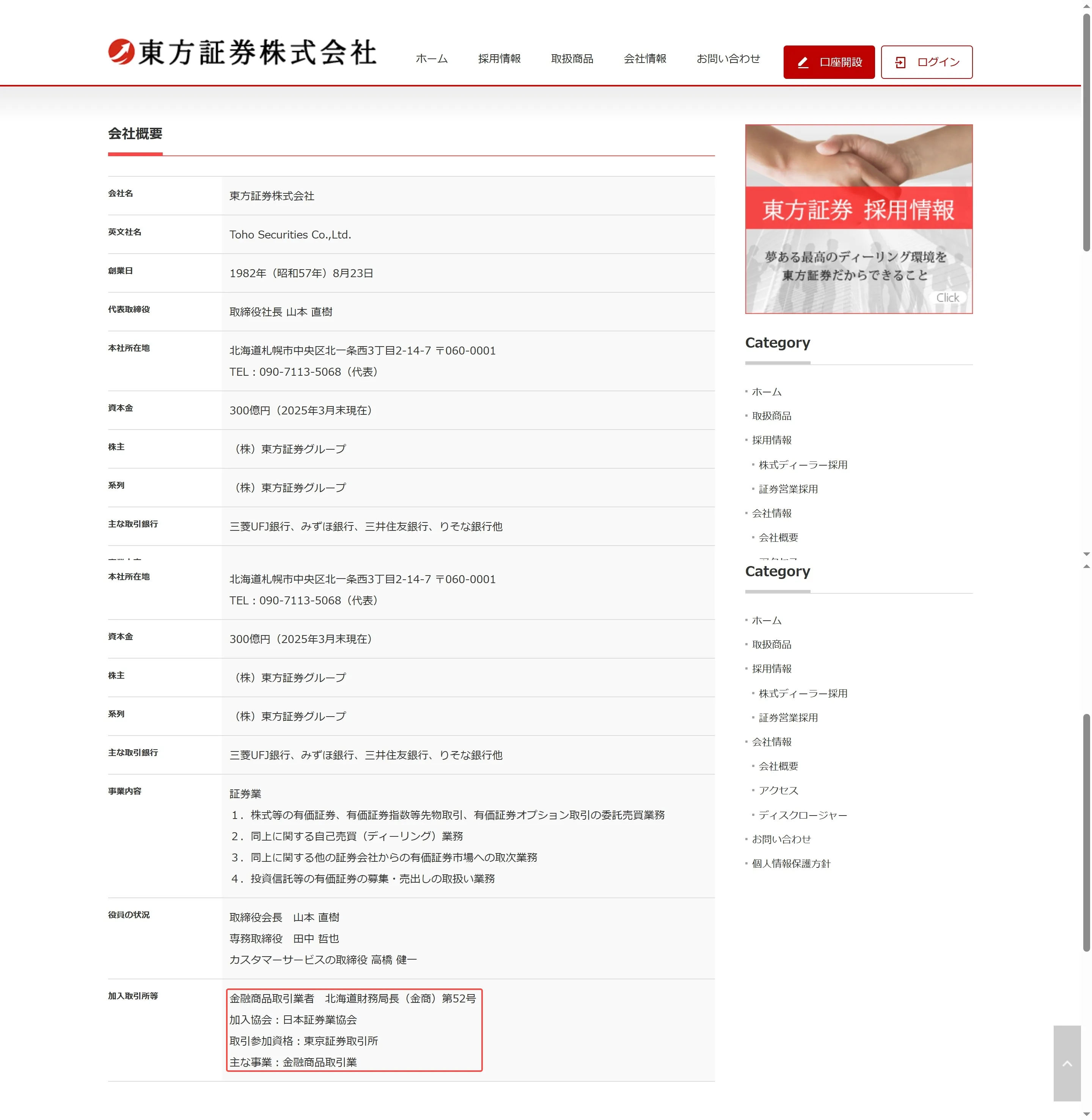
Task: Open ホーム in the top navigation bar
Action: tap(431, 58)
